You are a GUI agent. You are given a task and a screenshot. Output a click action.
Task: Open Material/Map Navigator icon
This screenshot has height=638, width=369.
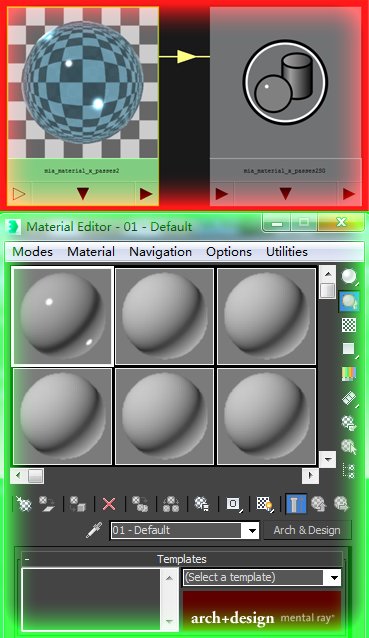pyautogui.click(x=349, y=470)
